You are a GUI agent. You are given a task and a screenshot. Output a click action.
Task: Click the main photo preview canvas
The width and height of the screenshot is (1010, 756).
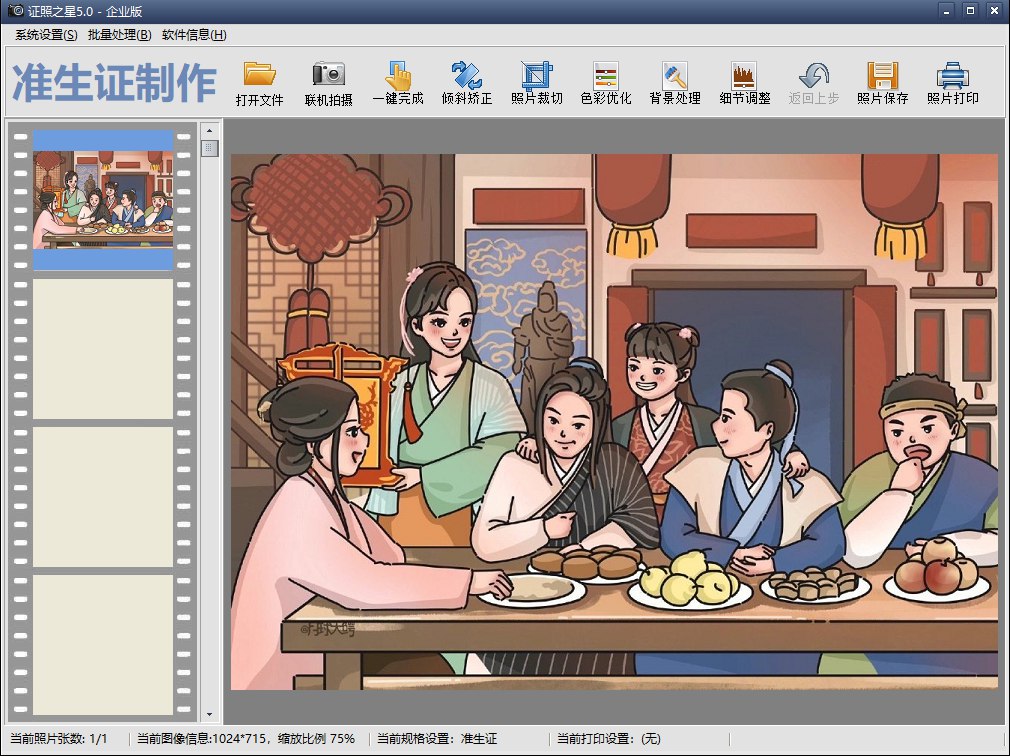pos(614,421)
